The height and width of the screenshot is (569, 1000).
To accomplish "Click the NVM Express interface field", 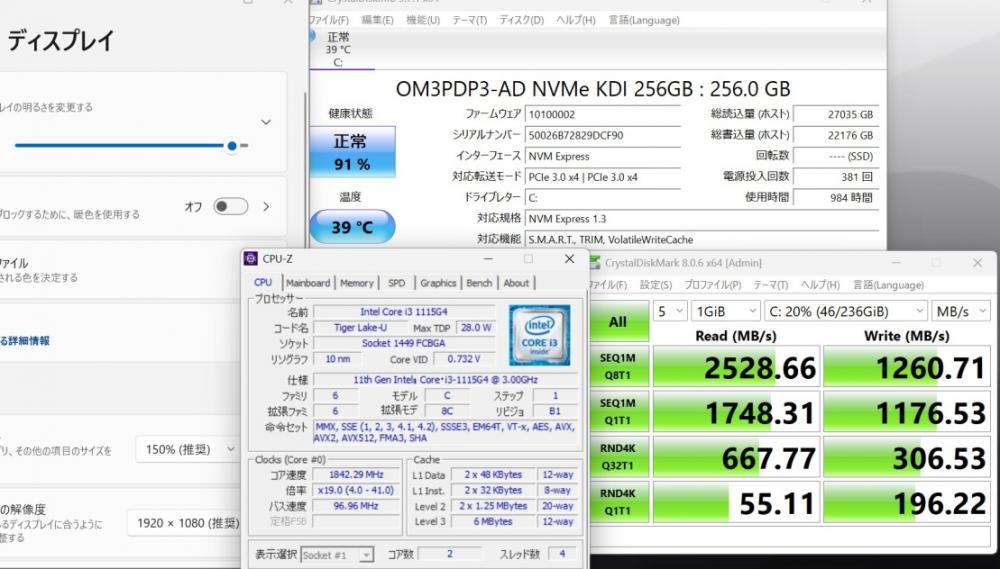I will (x=603, y=156).
